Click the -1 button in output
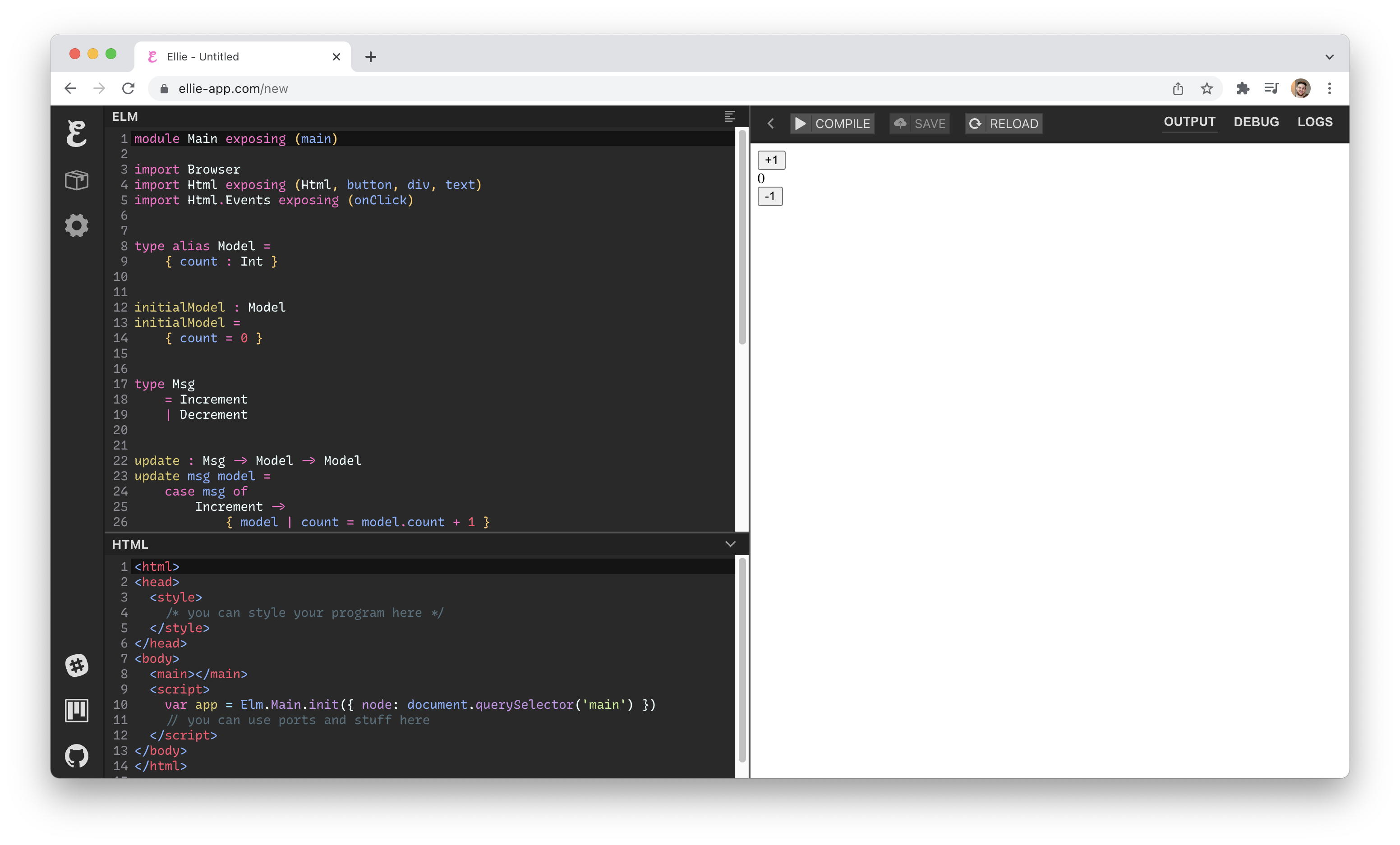This screenshot has width=1400, height=845. (770, 197)
